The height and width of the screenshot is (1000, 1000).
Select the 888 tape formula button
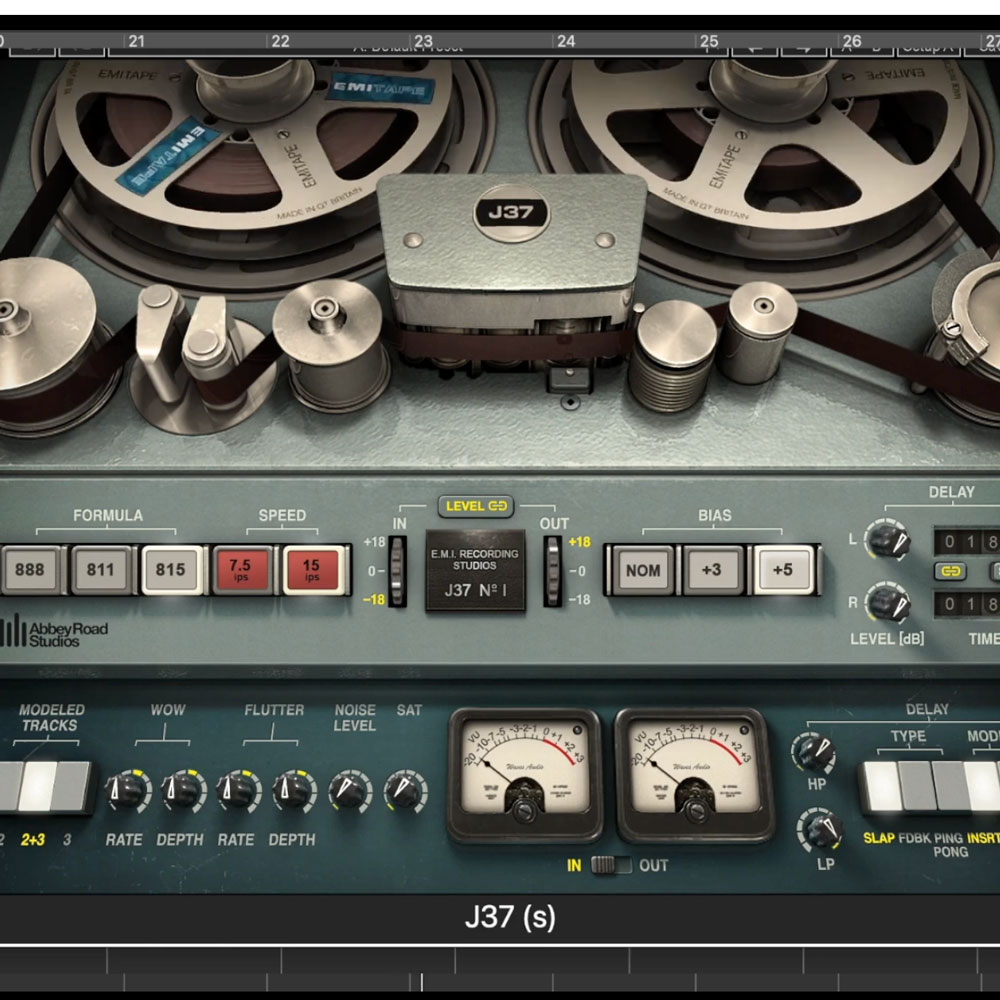pos(31,570)
